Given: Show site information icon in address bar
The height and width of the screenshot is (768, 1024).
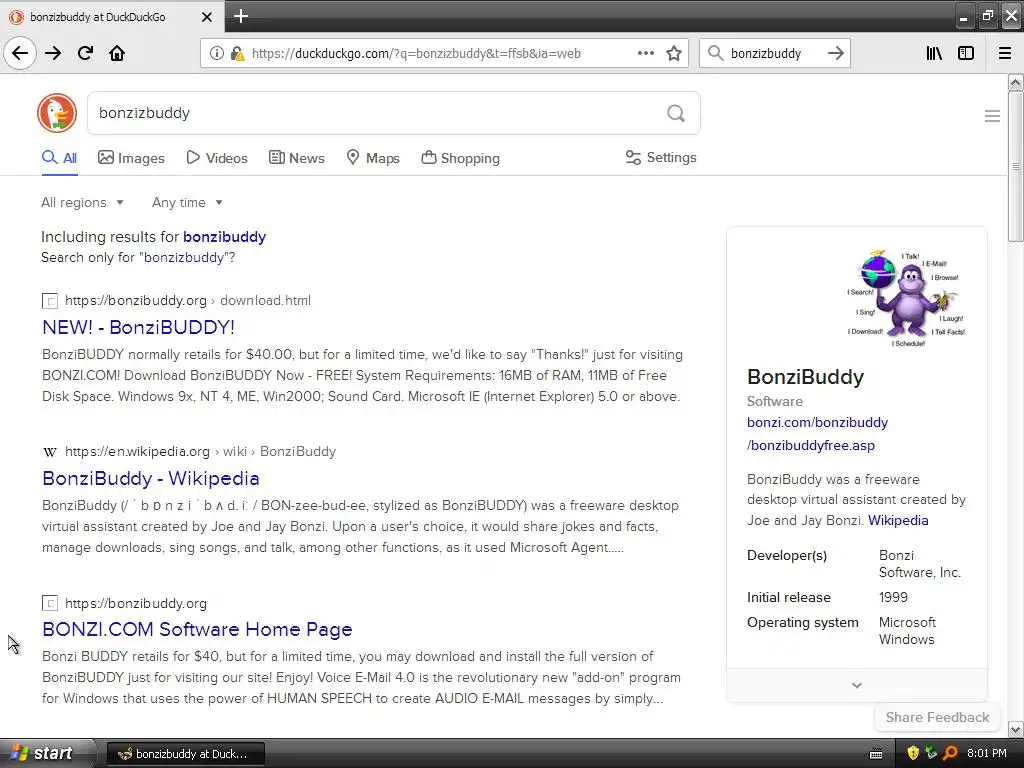Looking at the screenshot, I should (216, 54).
